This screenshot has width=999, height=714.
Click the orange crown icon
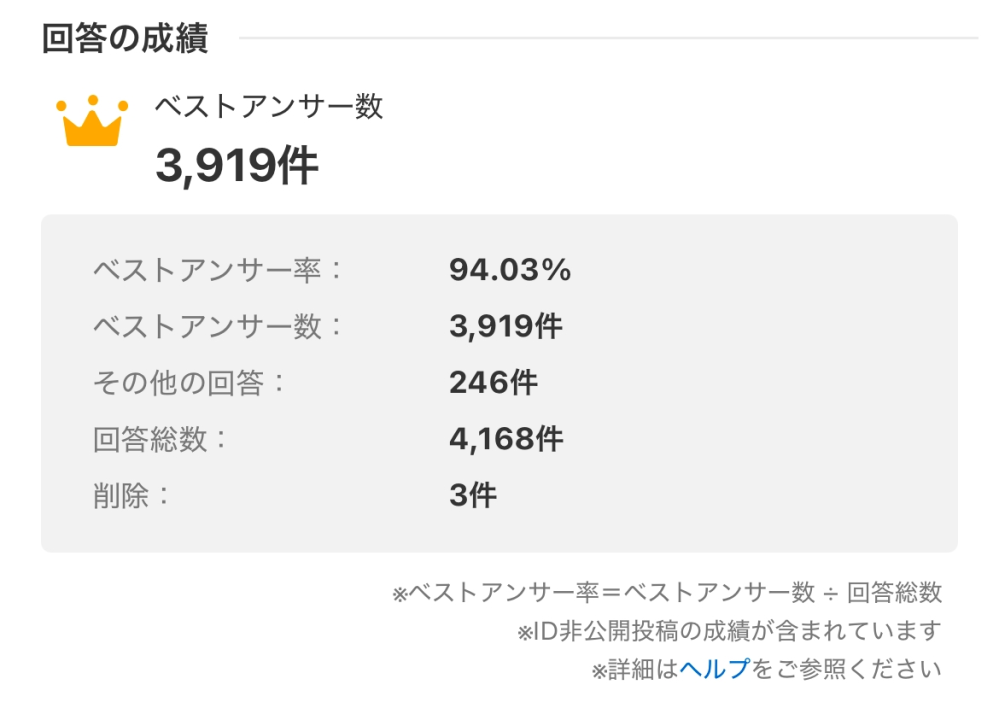pyautogui.click(x=92, y=120)
